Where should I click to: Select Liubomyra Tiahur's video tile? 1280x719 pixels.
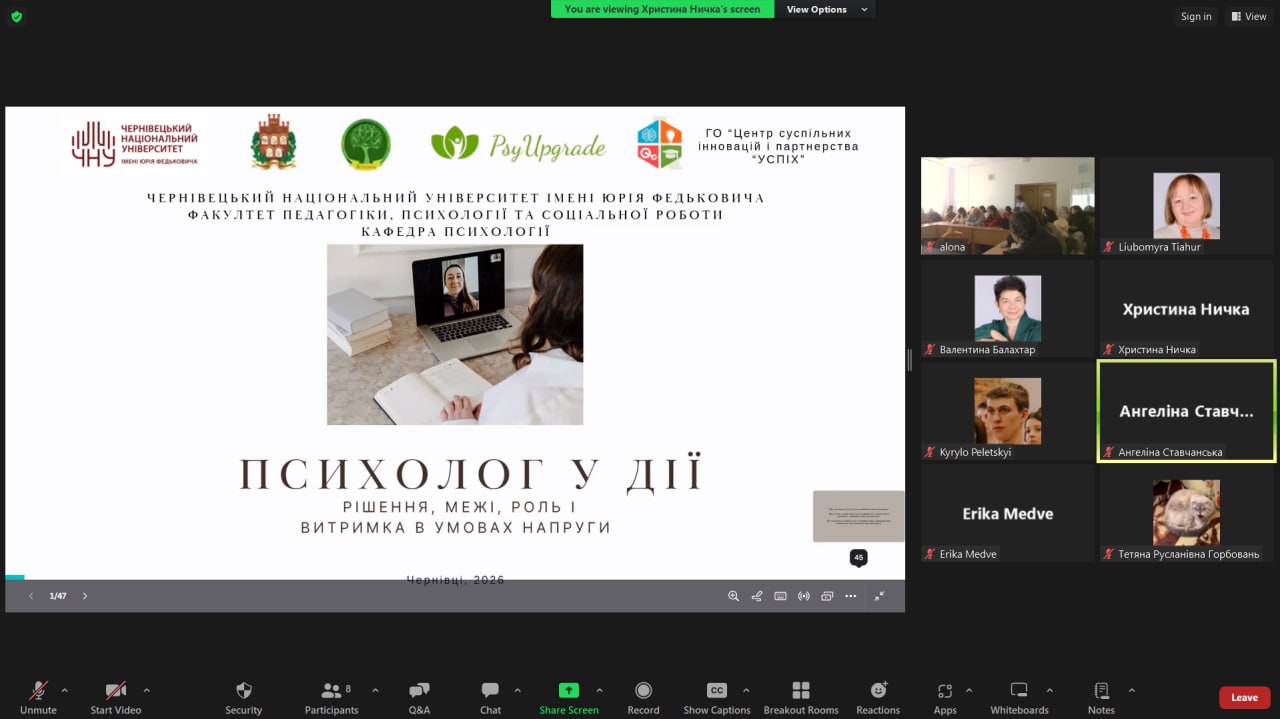1186,206
